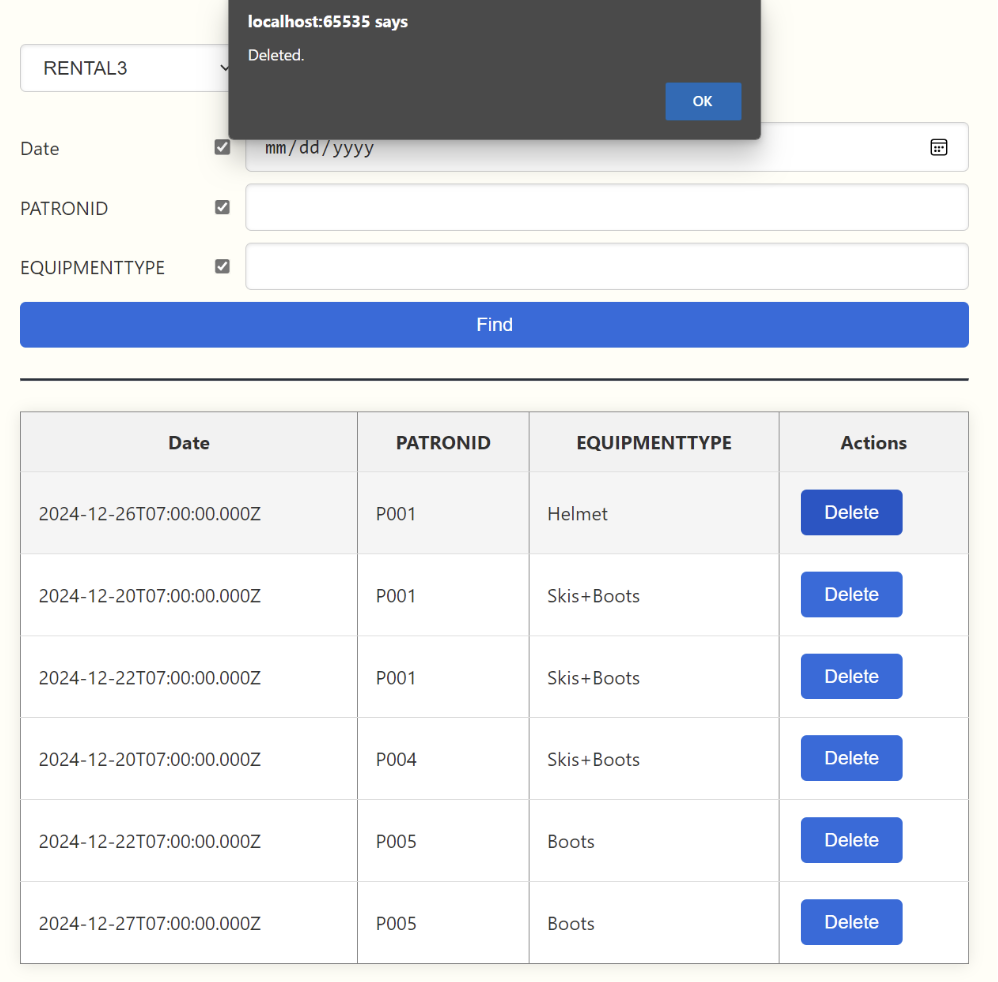Image resolution: width=998 pixels, height=982 pixels.
Task: Click OK in the Deleted alert dialog
Action: tap(702, 101)
